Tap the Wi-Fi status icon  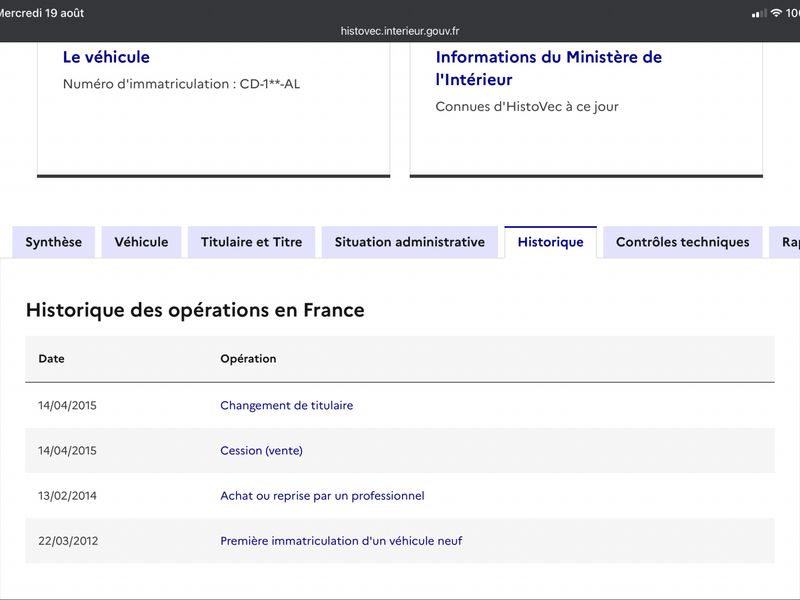(x=776, y=13)
